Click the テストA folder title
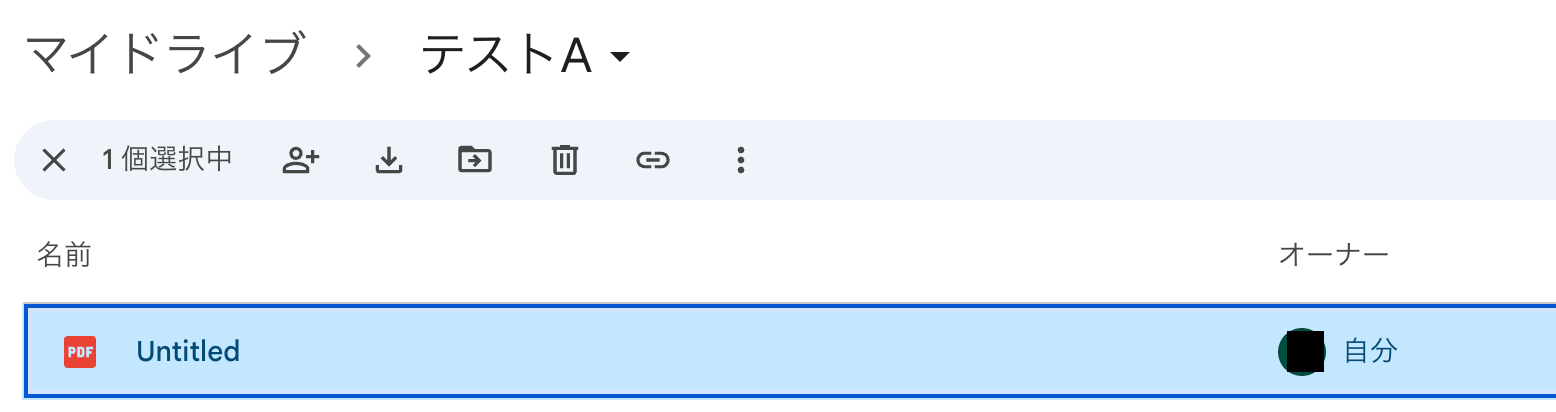1556x412 pixels. point(507,56)
